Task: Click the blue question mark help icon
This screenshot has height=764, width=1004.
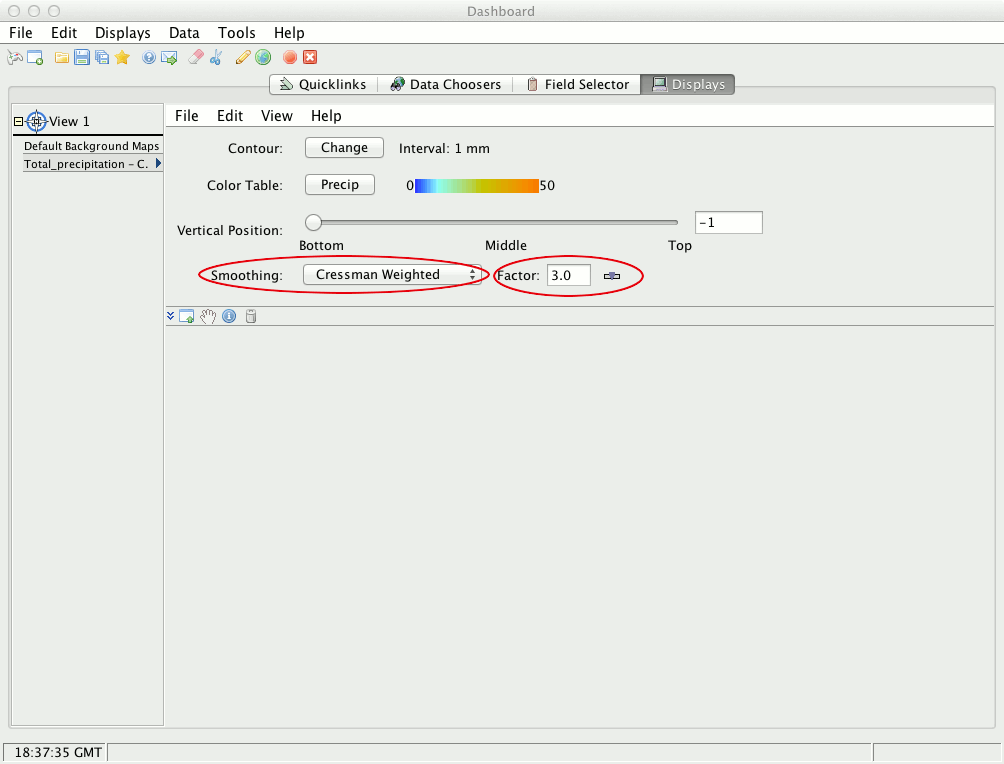Action: click(149, 58)
